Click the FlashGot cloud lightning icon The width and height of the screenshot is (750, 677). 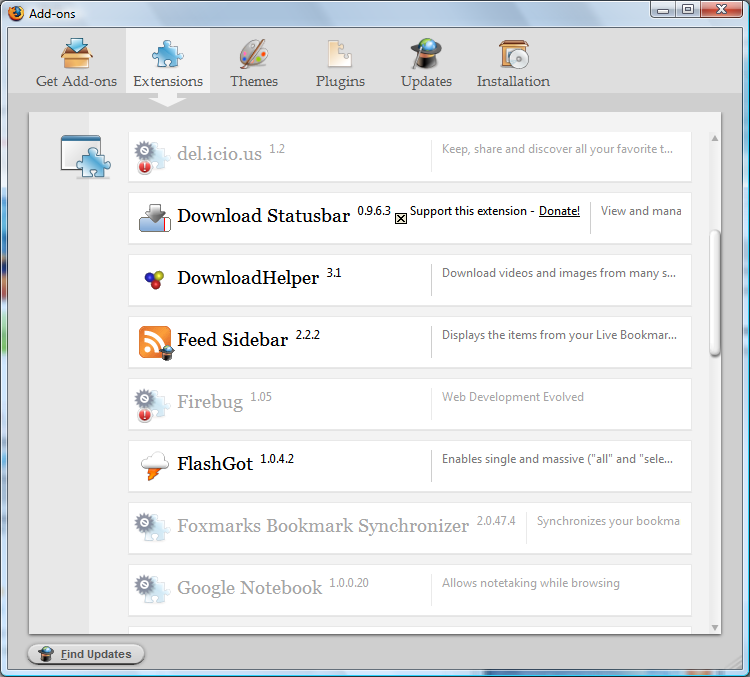tap(154, 466)
